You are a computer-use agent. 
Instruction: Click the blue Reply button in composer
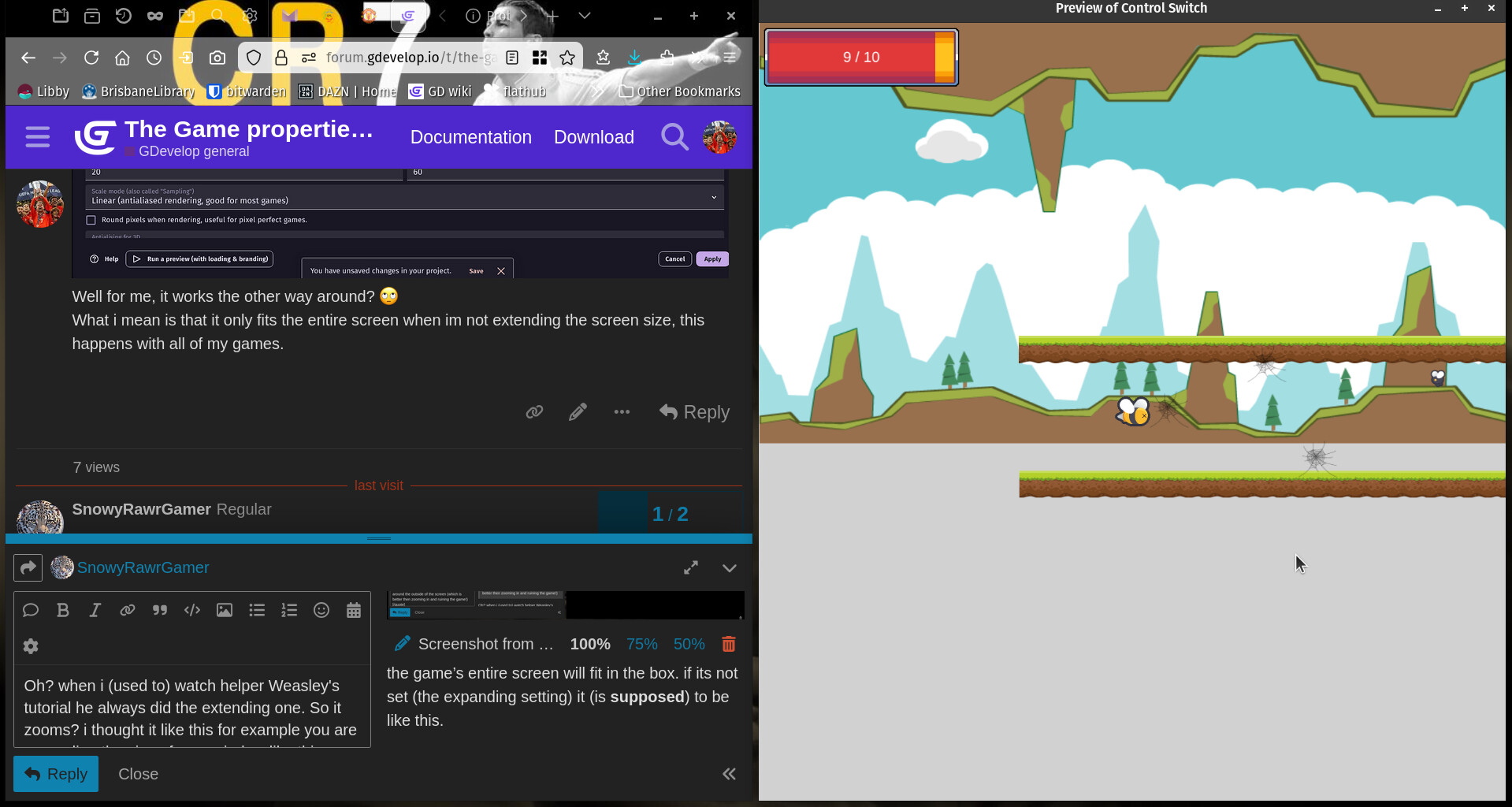coord(56,774)
